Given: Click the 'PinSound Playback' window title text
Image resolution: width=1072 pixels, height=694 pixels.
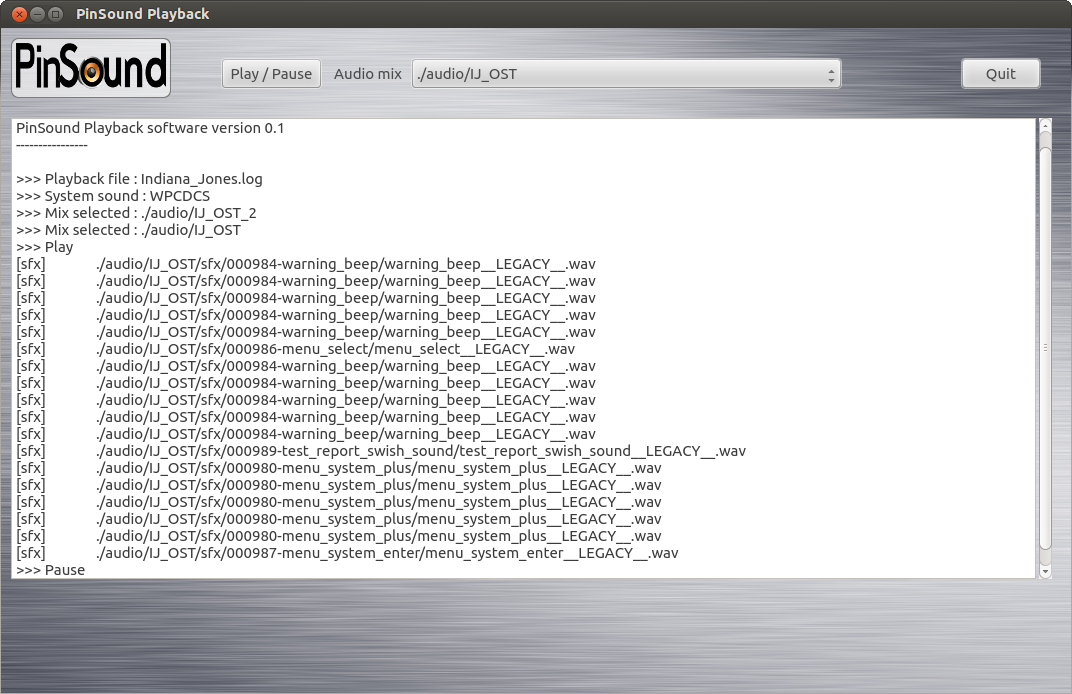Looking at the screenshot, I should click(143, 14).
